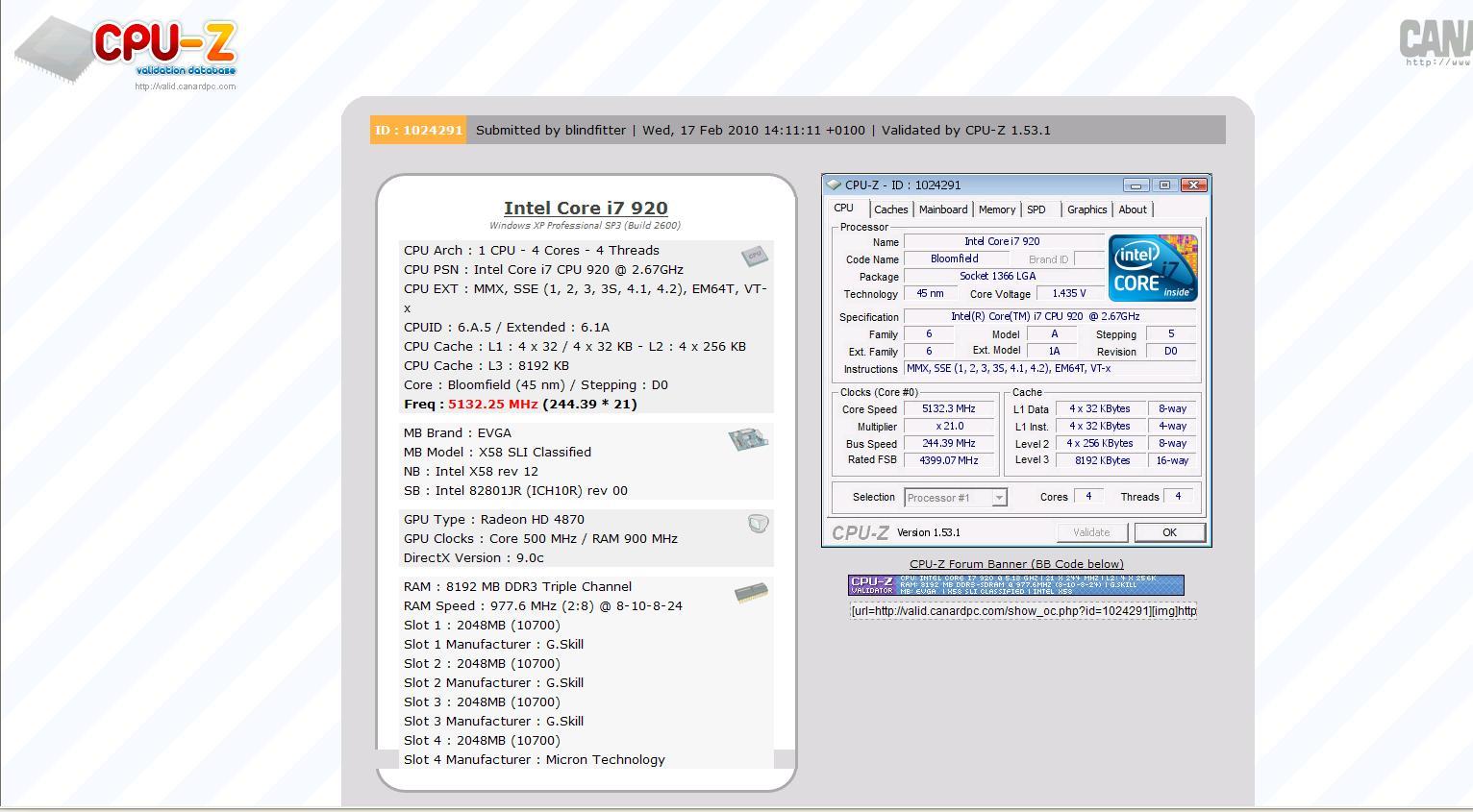Click the BB code URL input field
This screenshot has width=1473, height=812.
coord(1023,611)
